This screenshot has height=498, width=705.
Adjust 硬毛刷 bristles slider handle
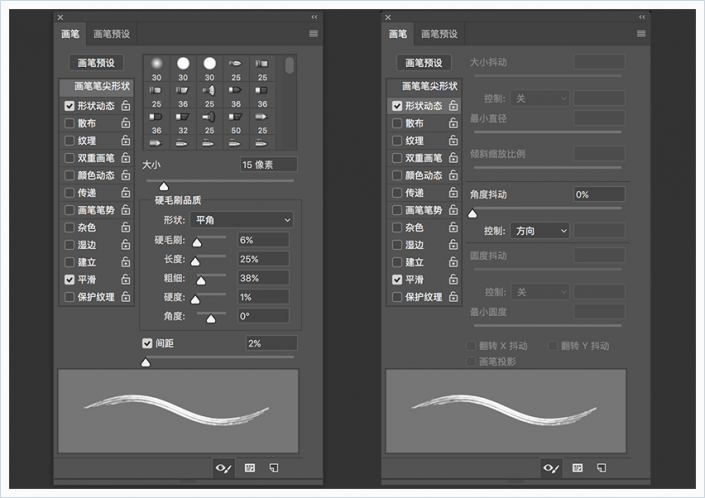pos(197,243)
